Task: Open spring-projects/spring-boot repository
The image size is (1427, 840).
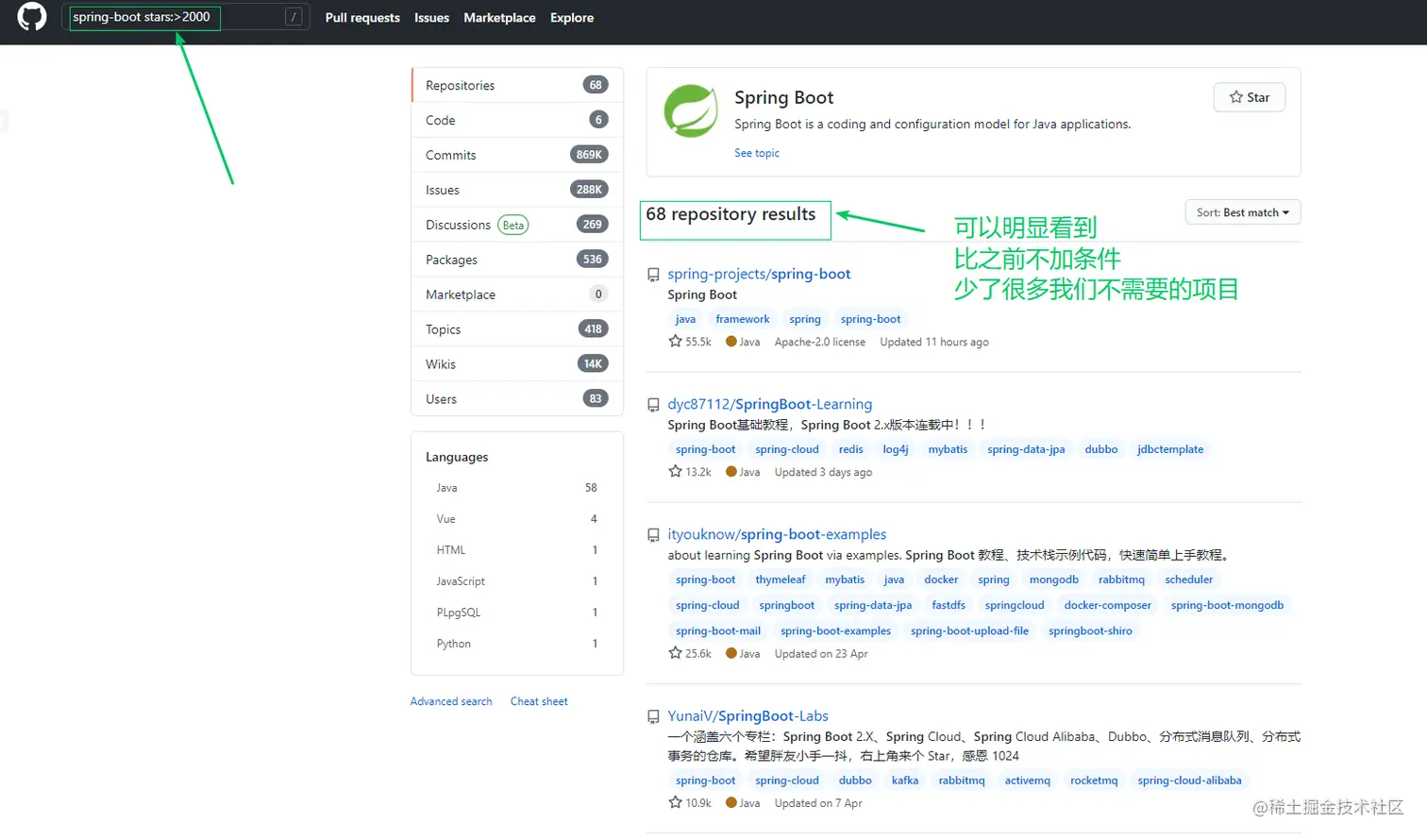Action: (x=759, y=274)
